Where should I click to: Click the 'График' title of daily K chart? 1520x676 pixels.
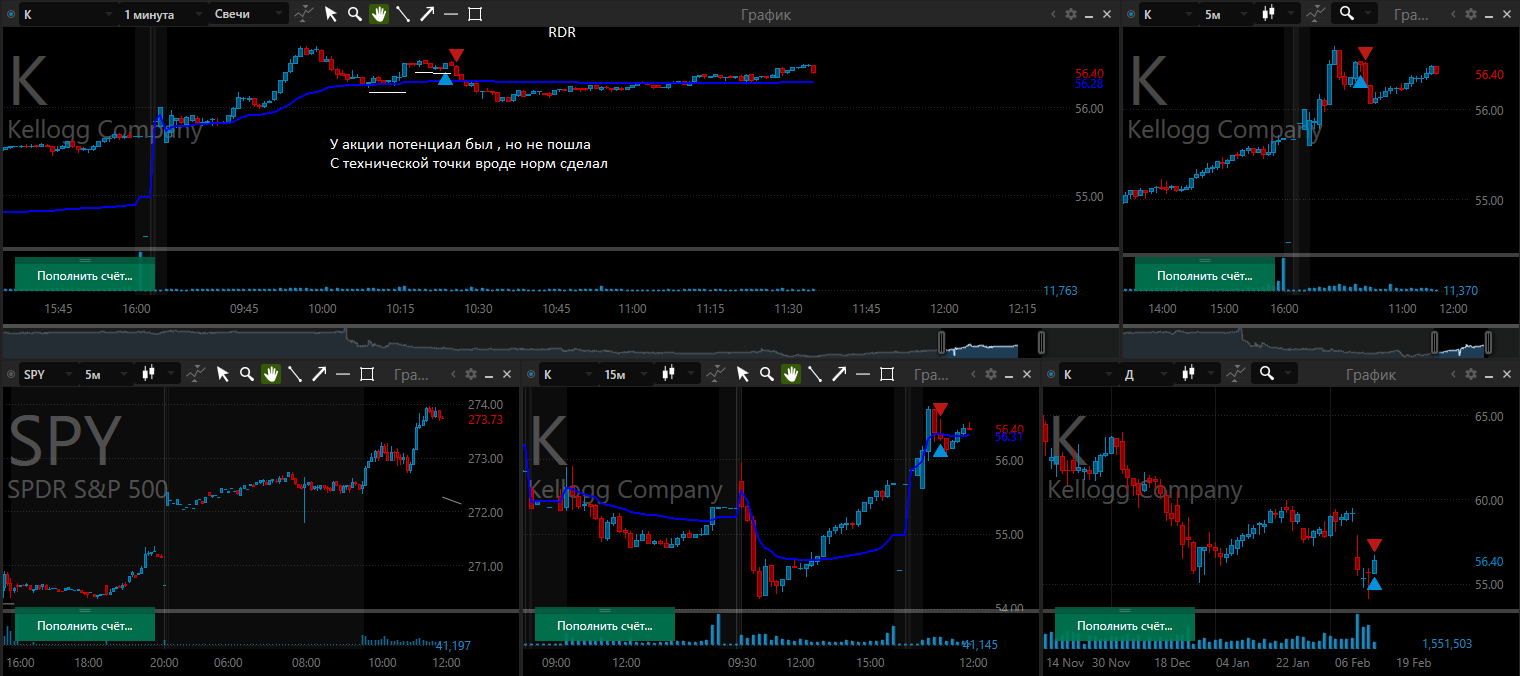(1371, 374)
